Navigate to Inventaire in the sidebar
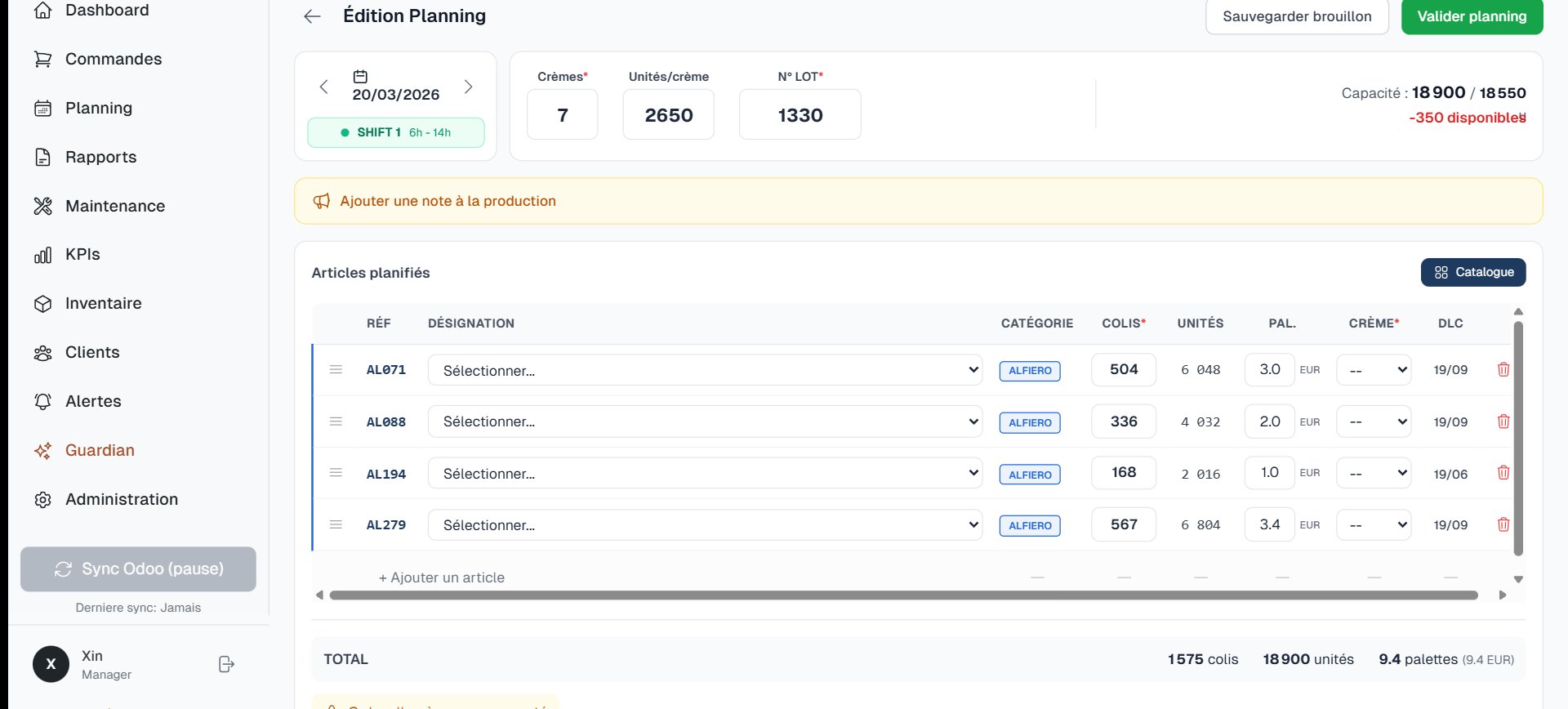 click(x=103, y=303)
